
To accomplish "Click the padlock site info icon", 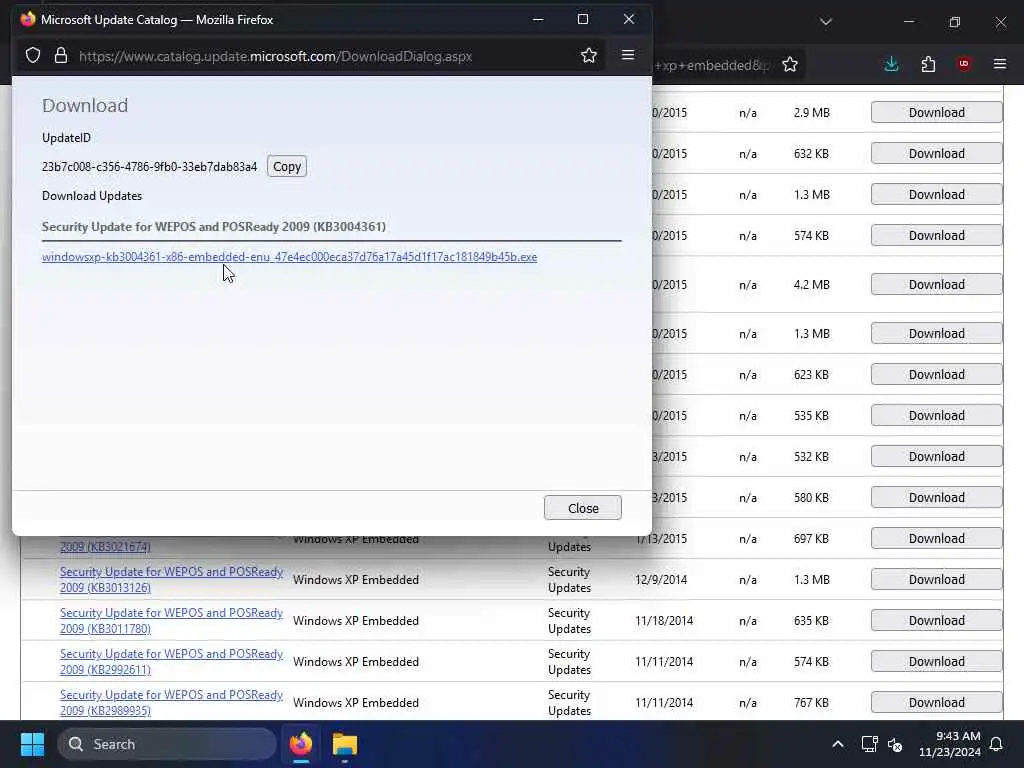I will [61, 56].
